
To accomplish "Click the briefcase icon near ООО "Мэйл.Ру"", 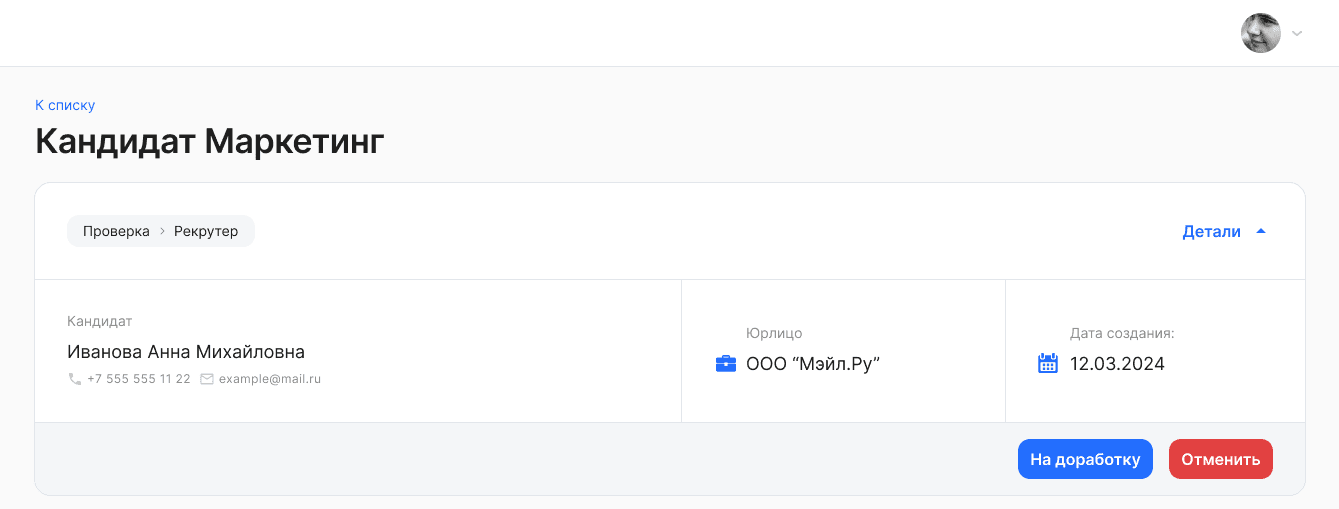I will (x=726, y=364).
